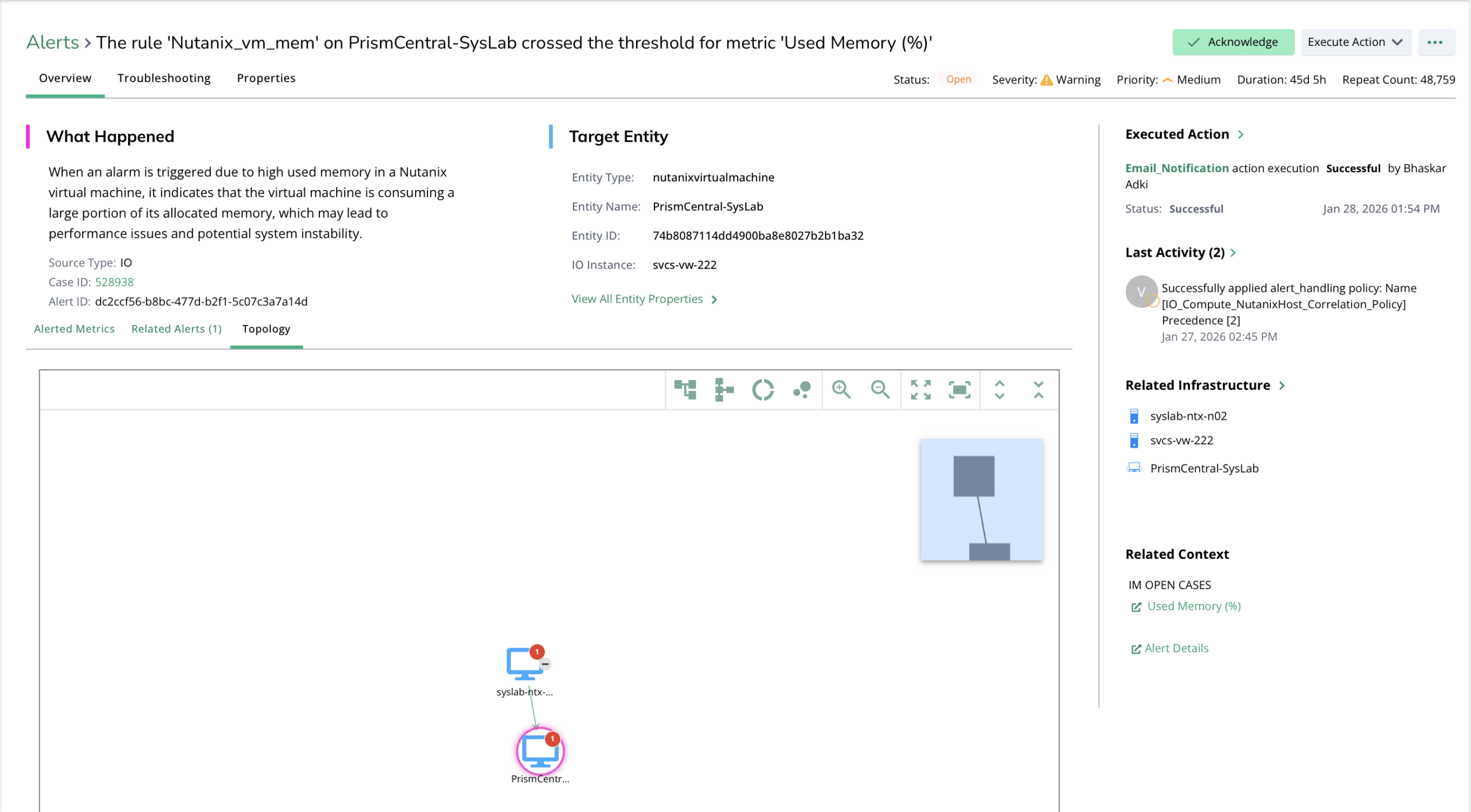Click the Entity Name value PrismCentral-SysLab
1471x812 pixels.
[x=707, y=206]
